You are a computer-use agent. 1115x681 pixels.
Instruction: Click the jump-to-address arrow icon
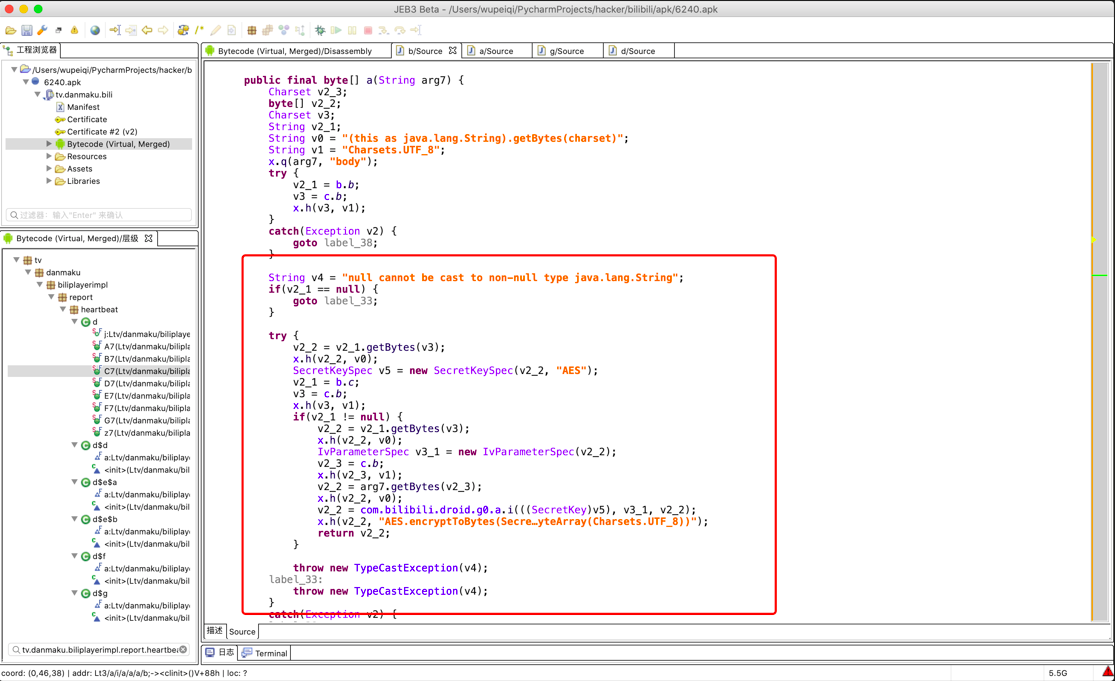114,31
